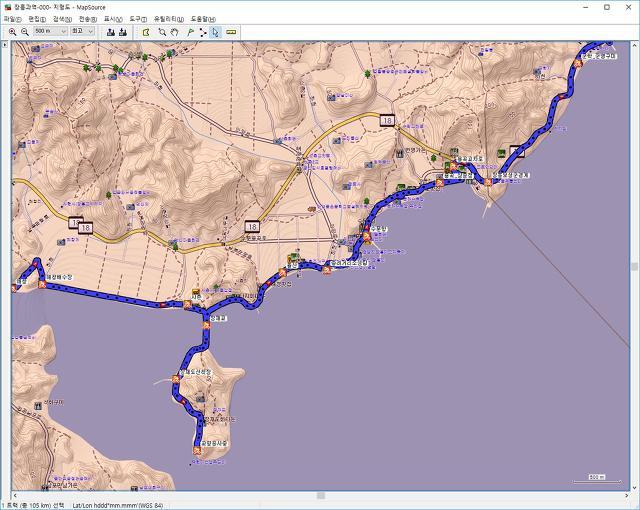Screen dimensions: 640x510
Task: Open the 검색(S) menu
Action: pyautogui.click(x=62, y=19)
